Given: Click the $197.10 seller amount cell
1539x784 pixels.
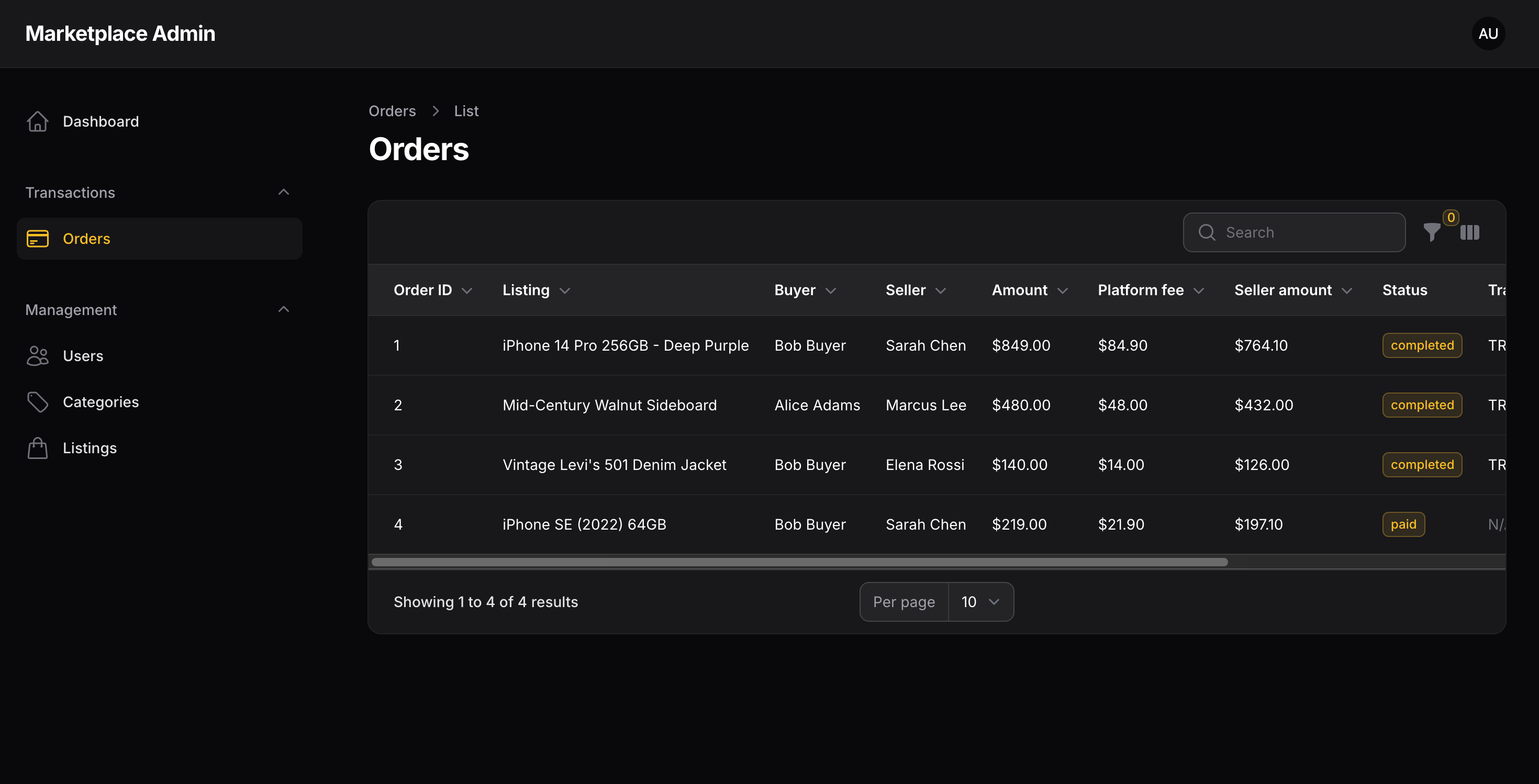Looking at the screenshot, I should 1258,524.
